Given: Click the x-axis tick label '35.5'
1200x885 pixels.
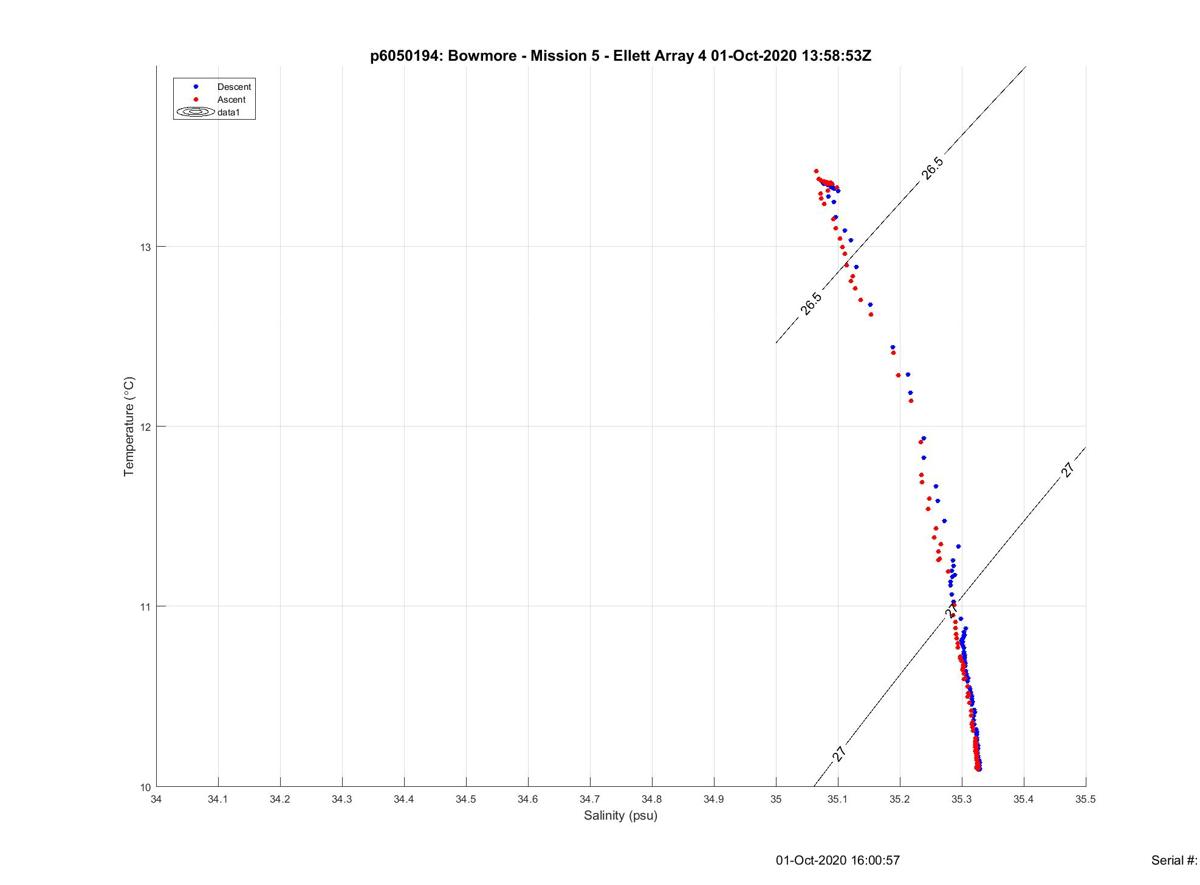Looking at the screenshot, I should [x=1086, y=799].
